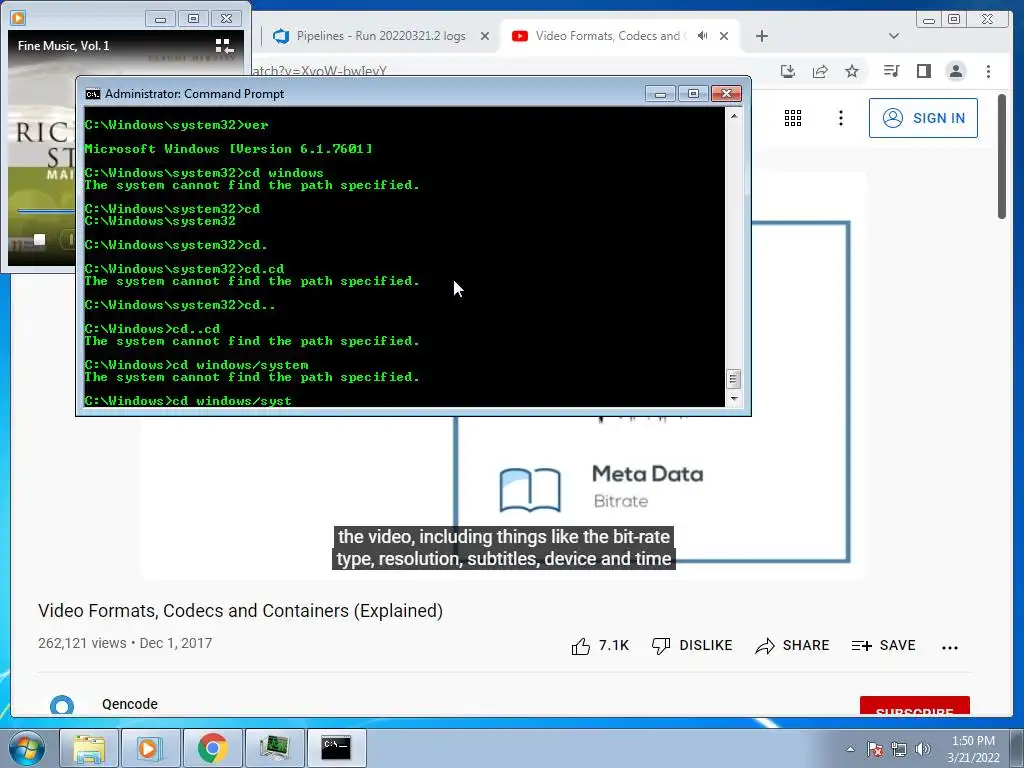1024x768 pixels.
Task: Select the Video Formats, Codecs YouTube tab
Action: coord(610,36)
